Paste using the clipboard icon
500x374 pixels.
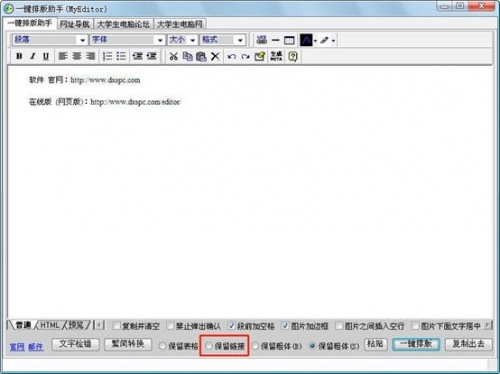(x=201, y=56)
